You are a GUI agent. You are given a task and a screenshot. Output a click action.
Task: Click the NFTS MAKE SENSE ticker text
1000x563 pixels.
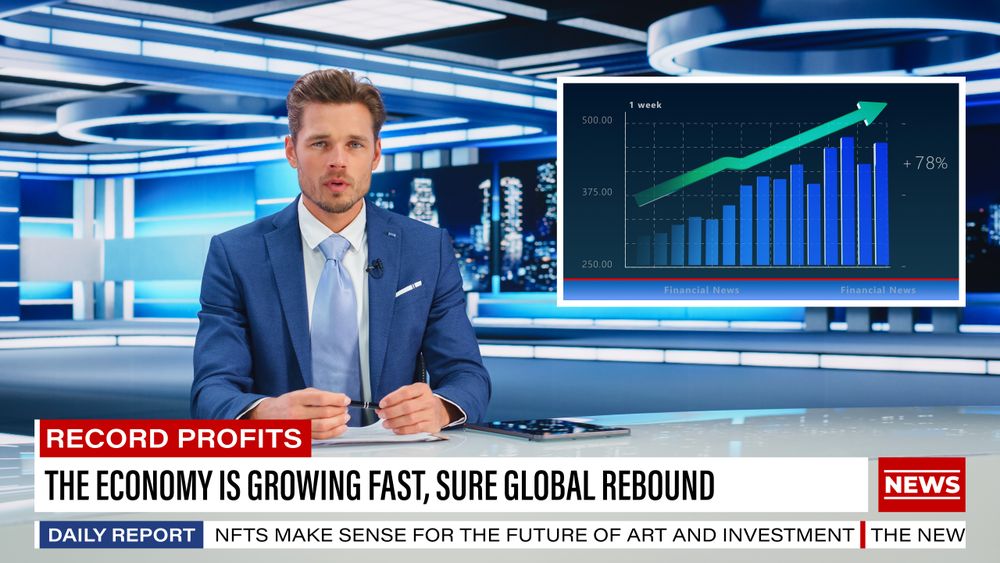coord(534,535)
